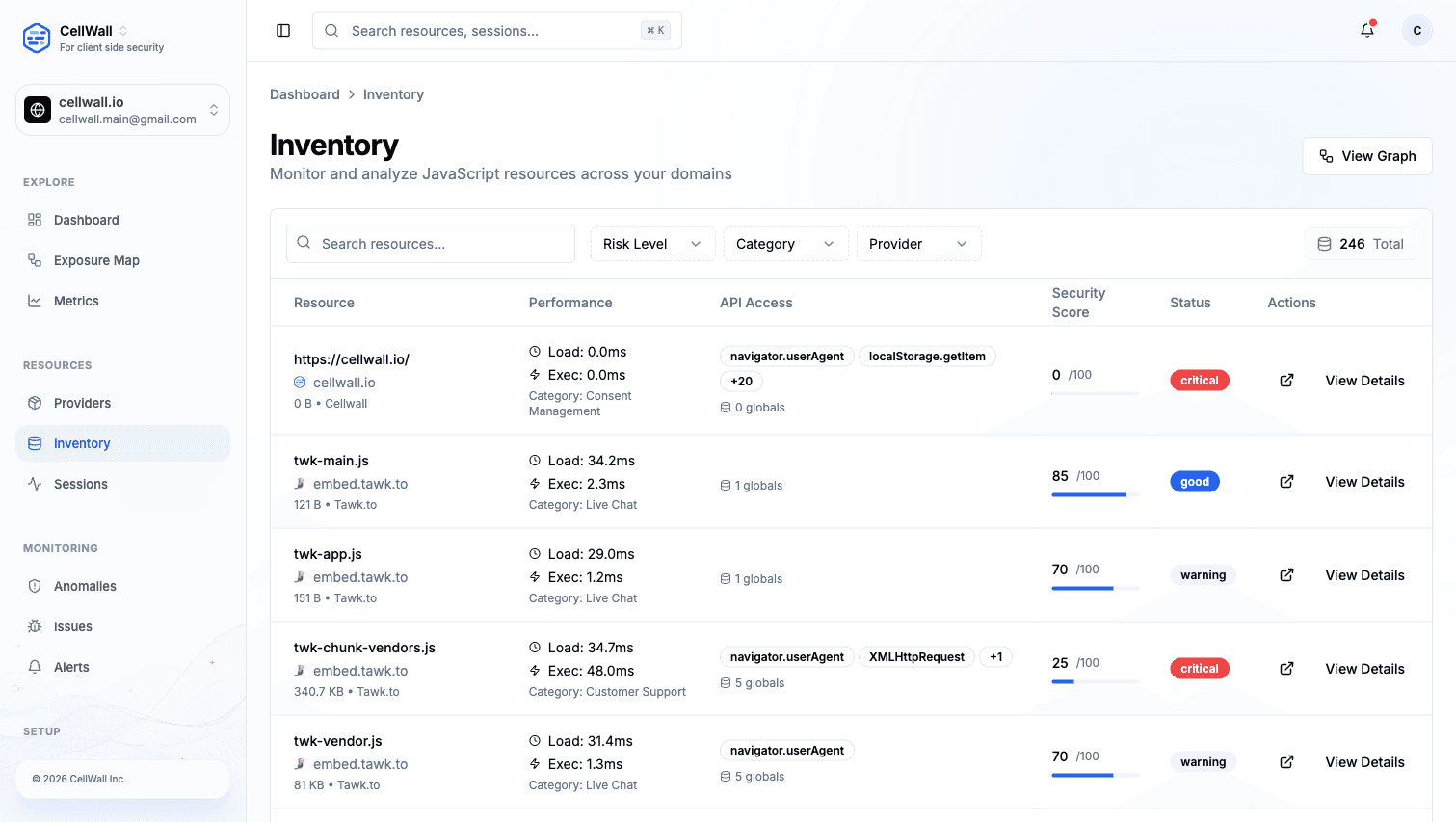Click the globe icon for cellwall.io workspace
The height and width of the screenshot is (822, 1456).
click(38, 110)
